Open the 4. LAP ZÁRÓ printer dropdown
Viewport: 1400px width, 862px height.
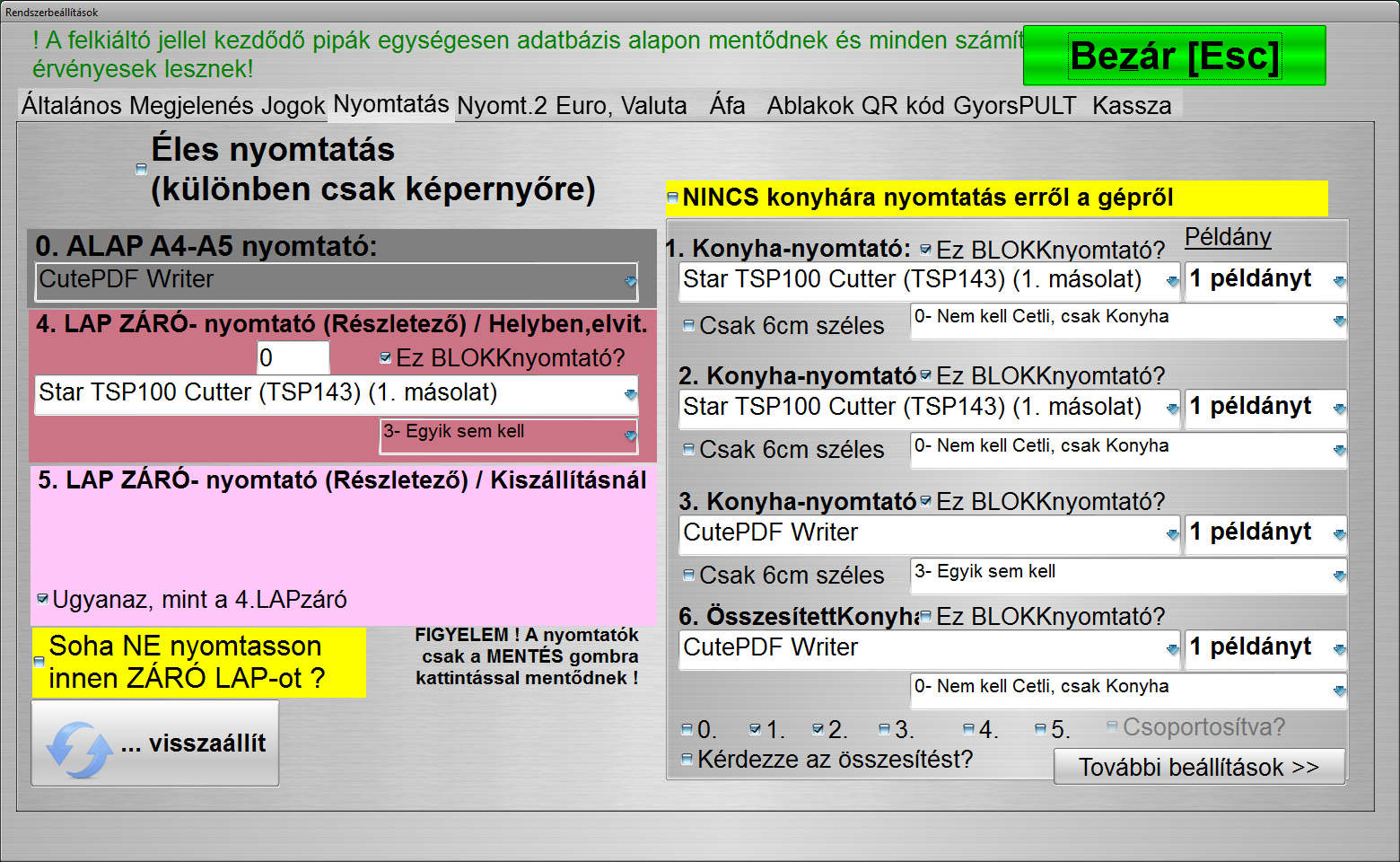[x=630, y=394]
